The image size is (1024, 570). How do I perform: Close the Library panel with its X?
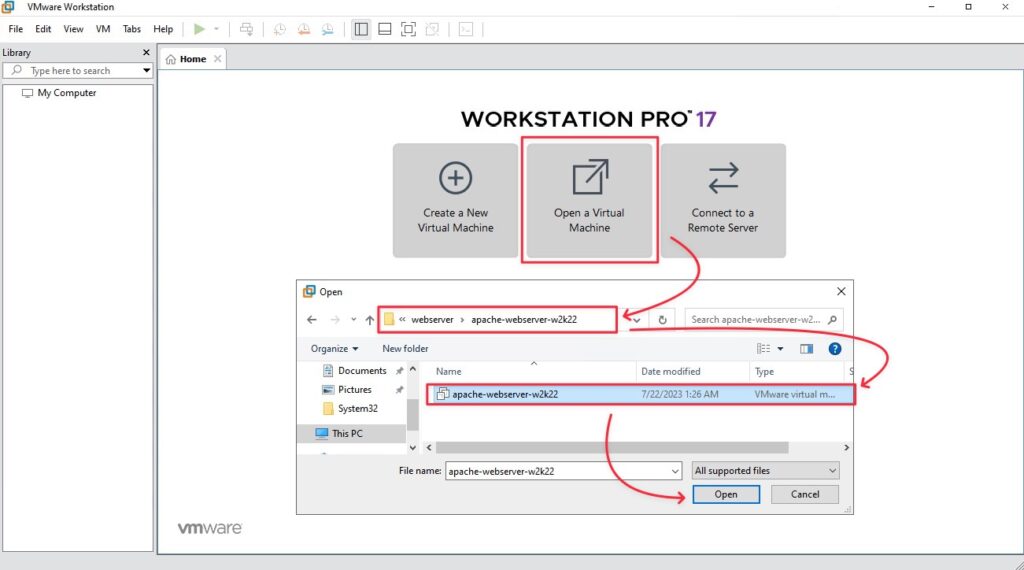[146, 52]
